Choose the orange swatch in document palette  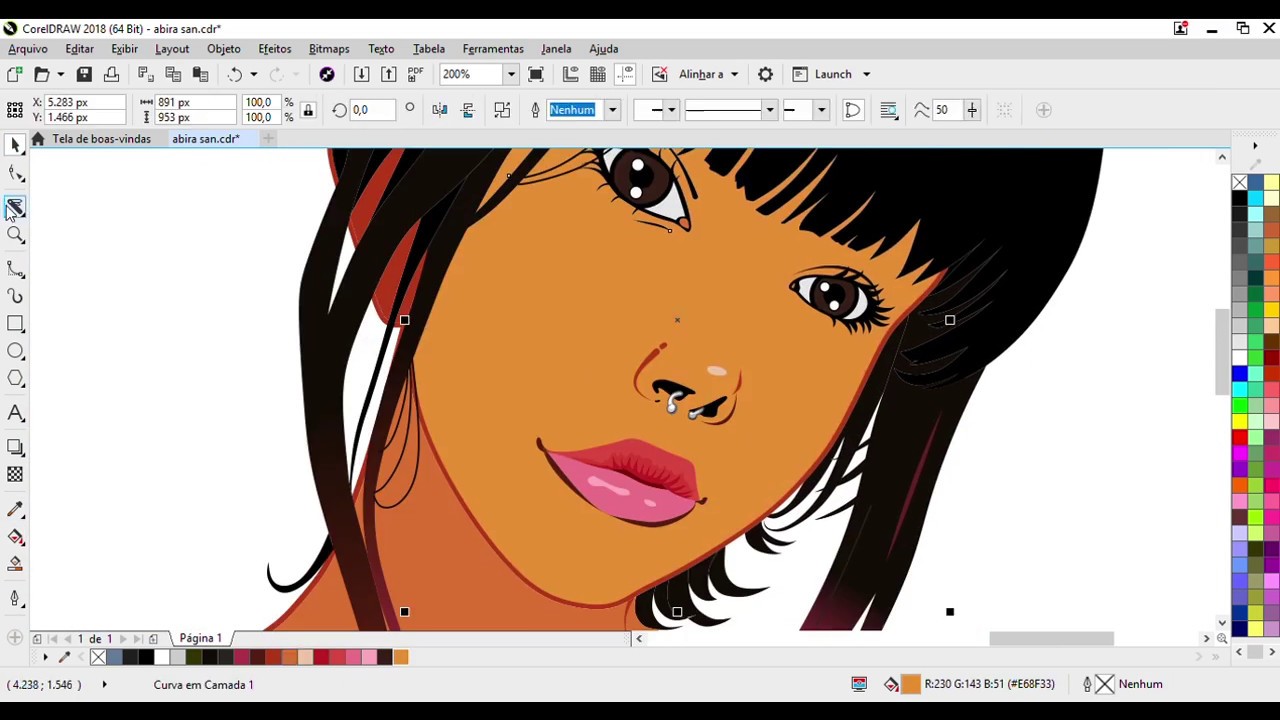[x=401, y=657]
